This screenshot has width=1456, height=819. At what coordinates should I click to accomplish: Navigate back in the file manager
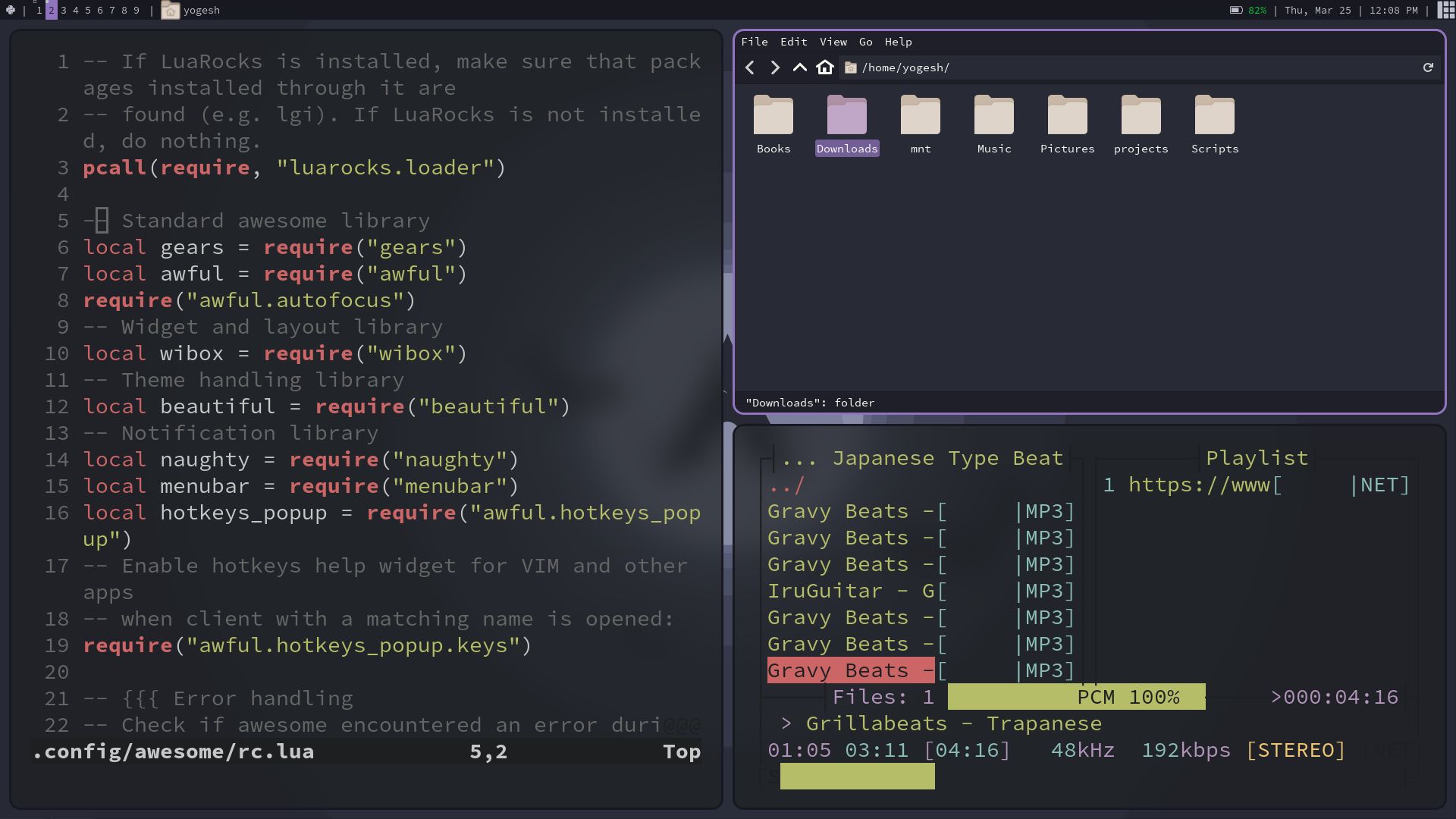751,67
